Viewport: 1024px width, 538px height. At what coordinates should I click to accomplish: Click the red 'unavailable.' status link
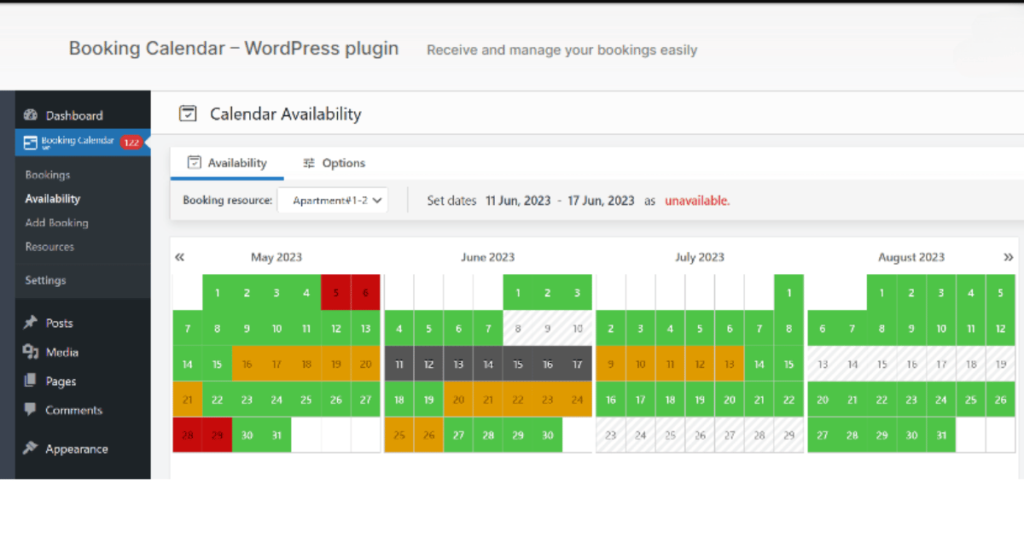(697, 200)
